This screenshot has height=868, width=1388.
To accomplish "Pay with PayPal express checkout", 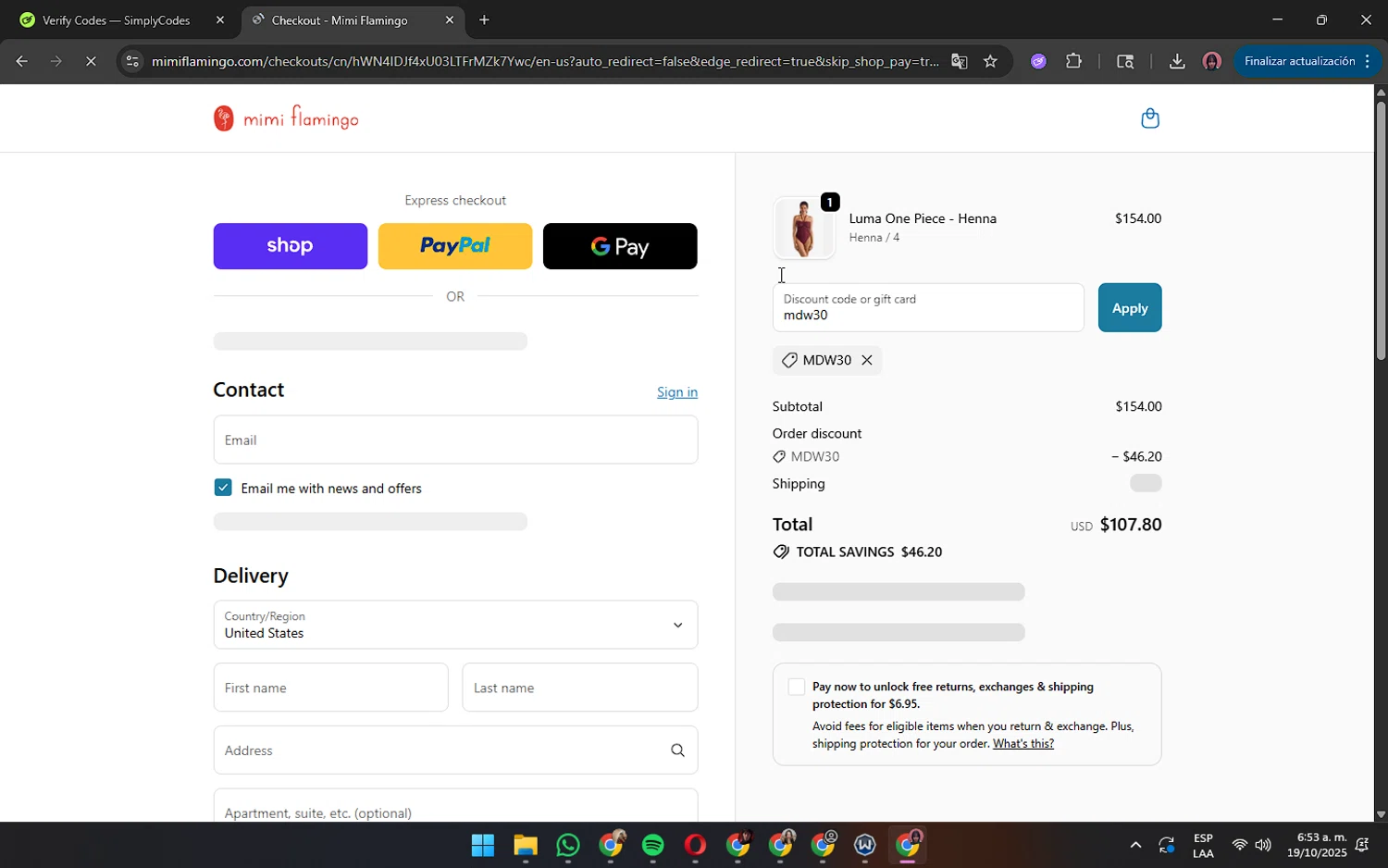I will [455, 246].
